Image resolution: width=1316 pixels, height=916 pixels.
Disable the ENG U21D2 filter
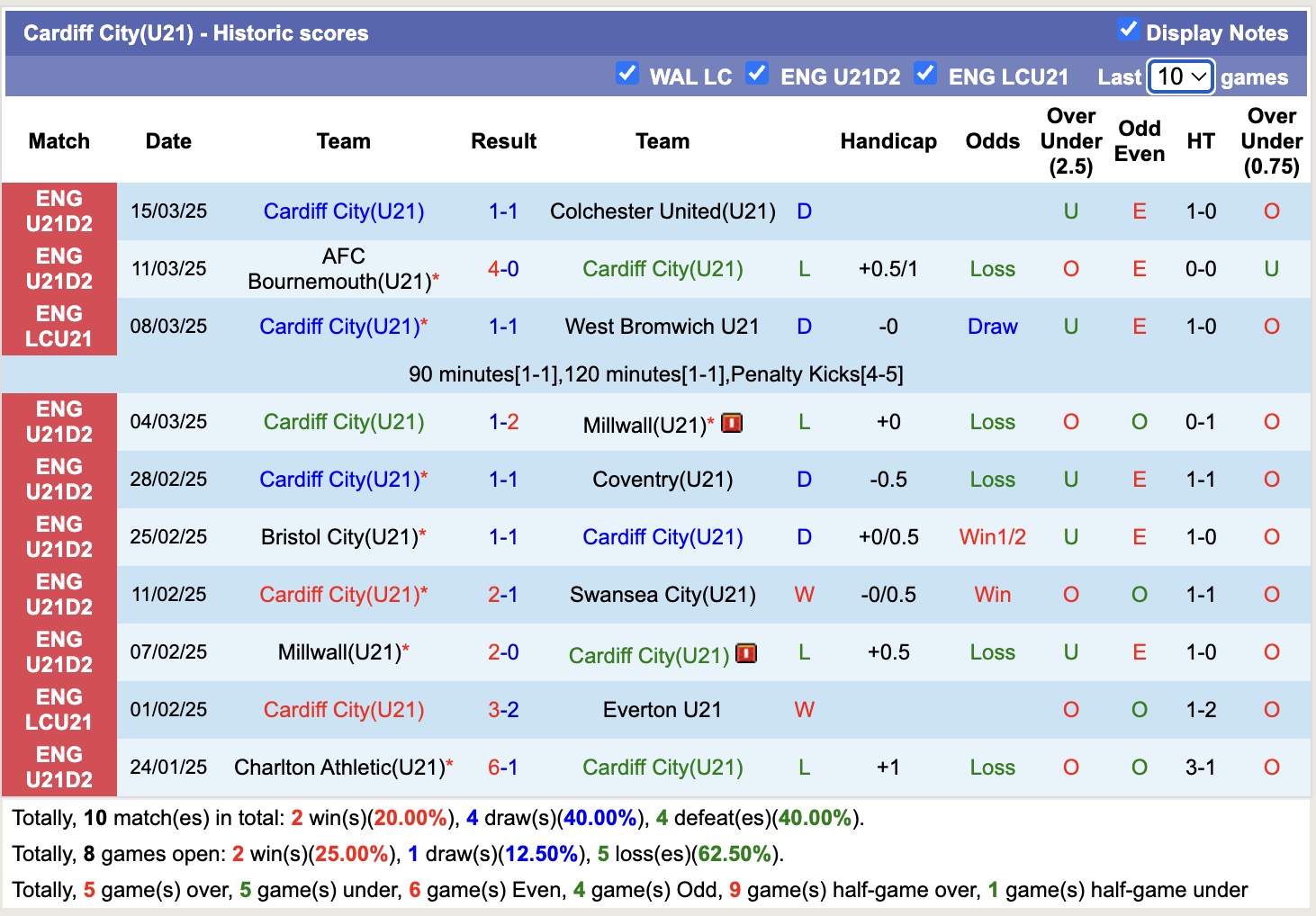[758, 74]
